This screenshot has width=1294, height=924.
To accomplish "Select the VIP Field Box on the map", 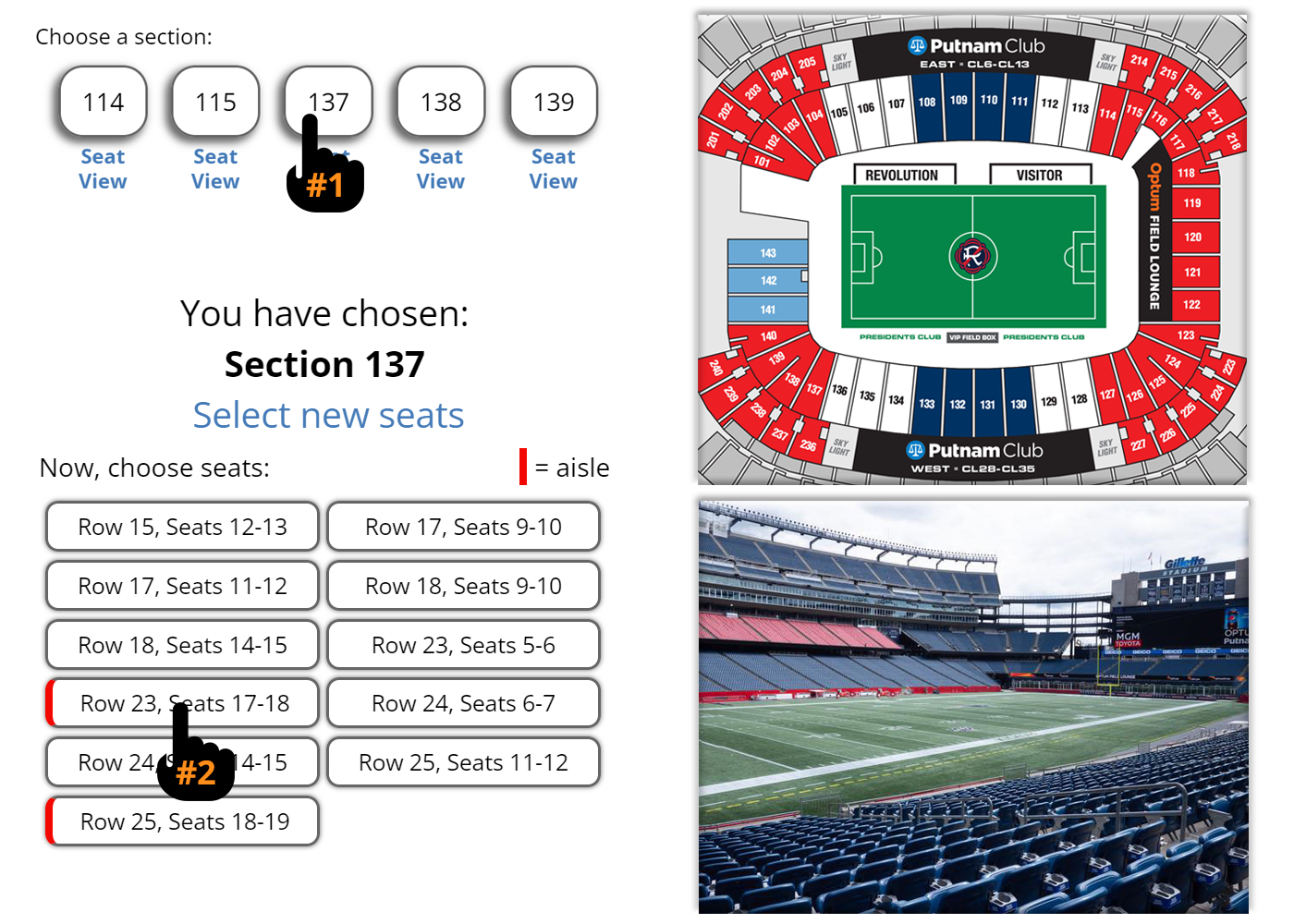I will 974,336.
